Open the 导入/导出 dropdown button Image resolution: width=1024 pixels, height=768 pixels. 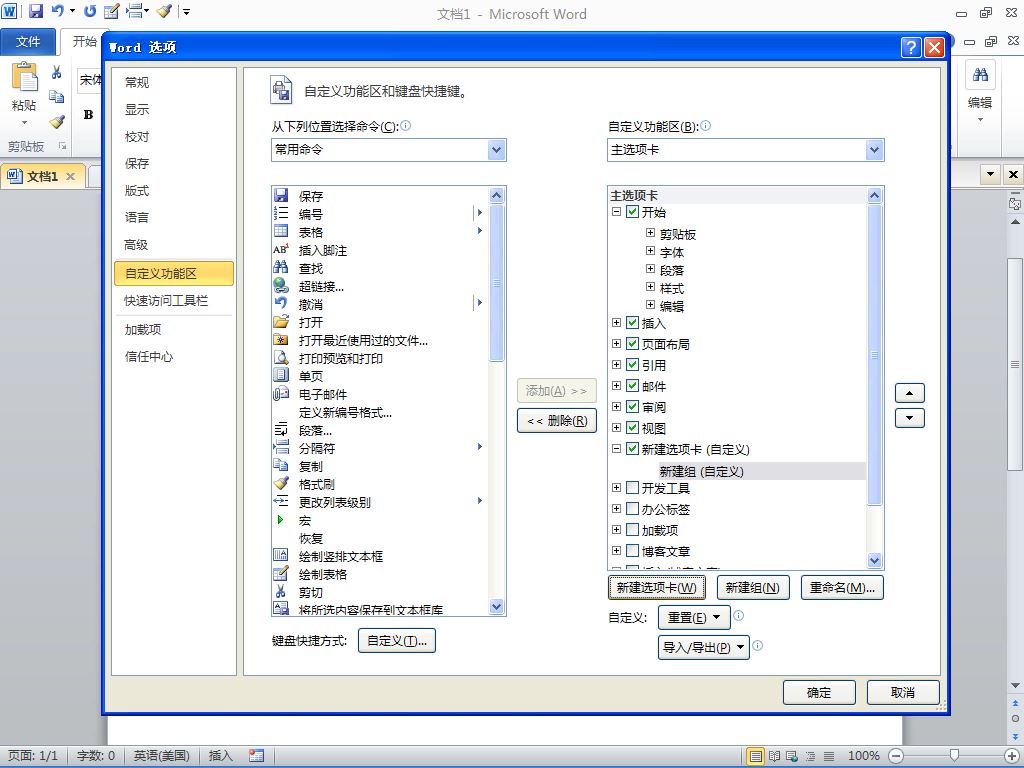[703, 647]
